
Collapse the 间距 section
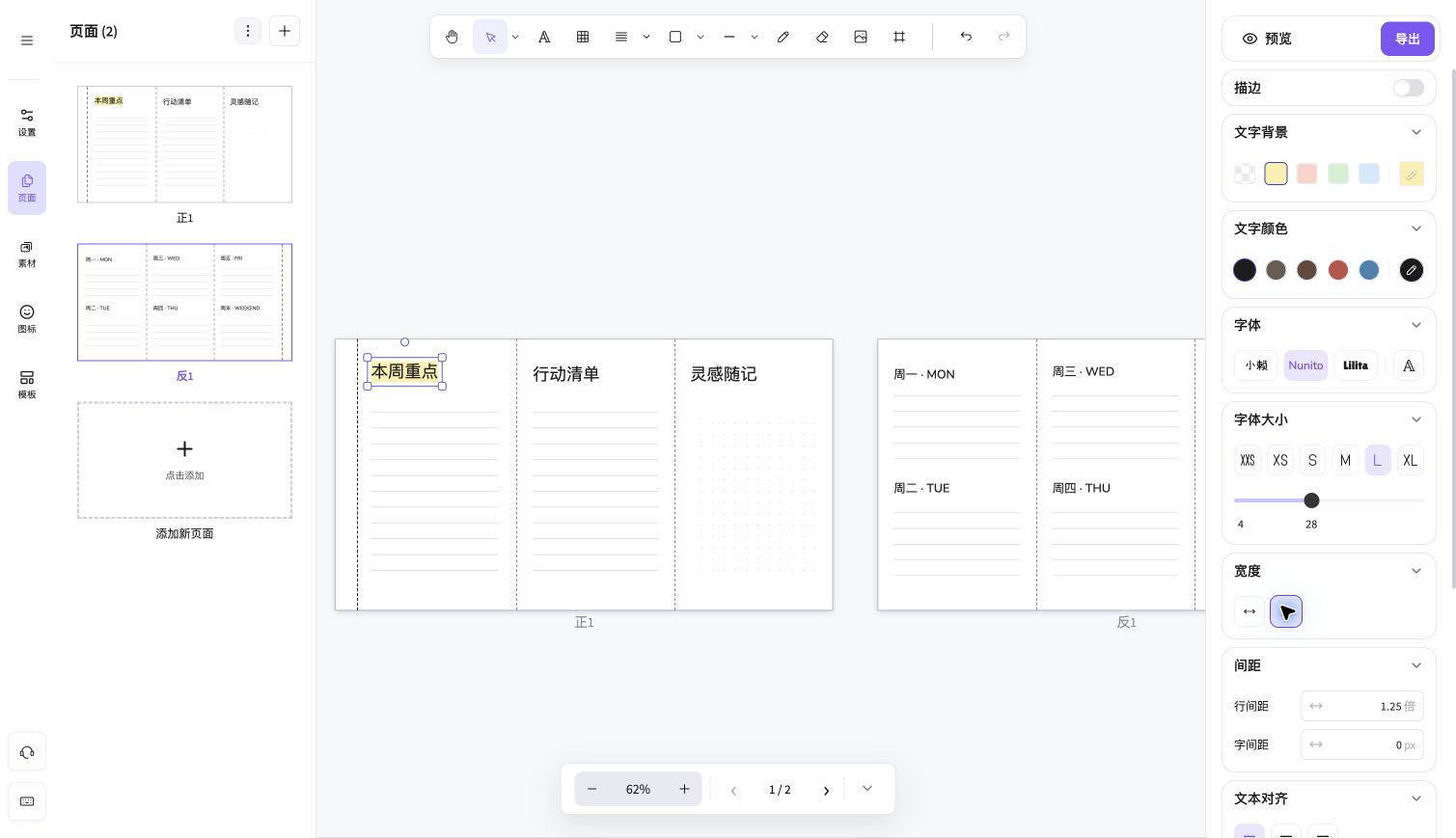(1416, 665)
